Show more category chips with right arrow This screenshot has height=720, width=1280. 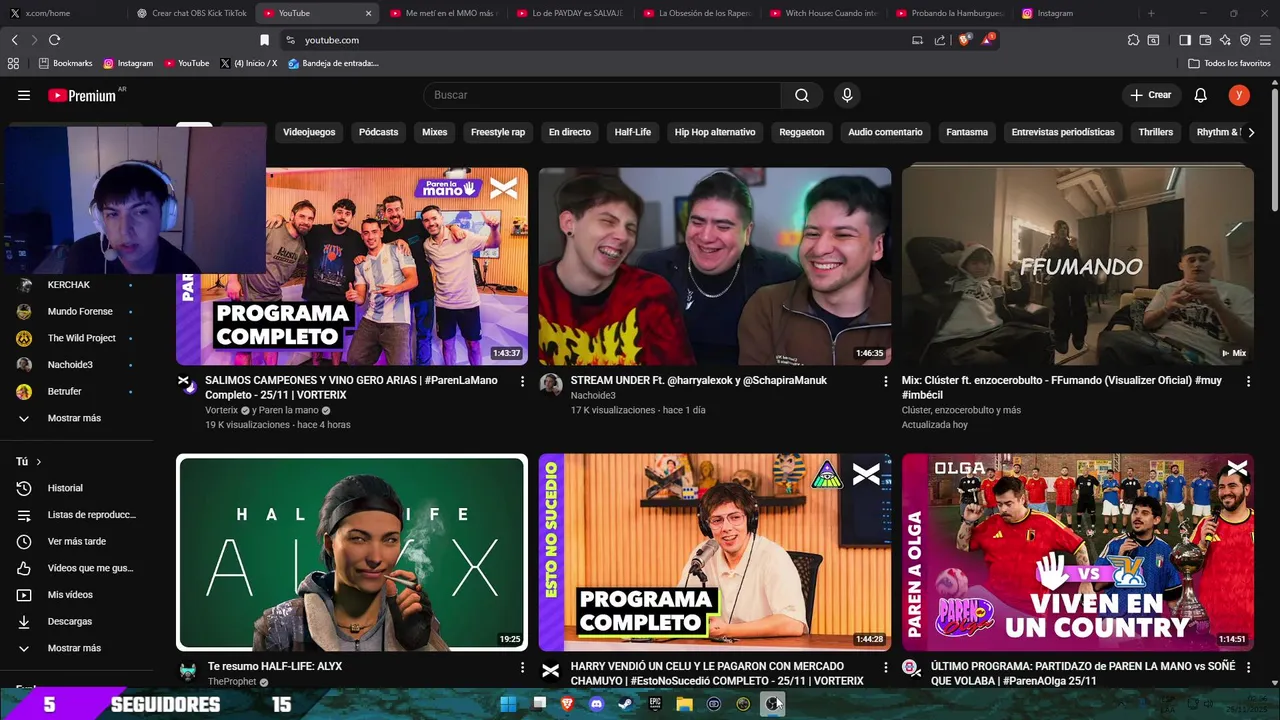pos(1251,132)
